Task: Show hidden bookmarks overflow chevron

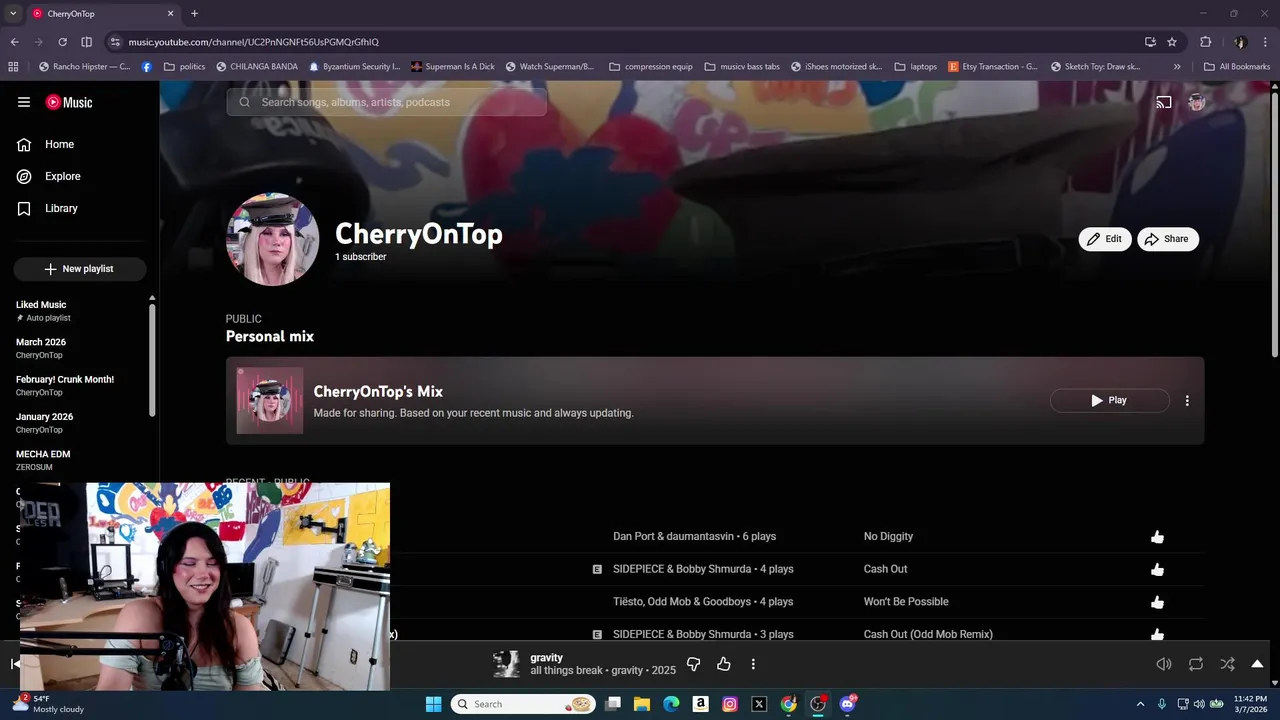Action: coord(1177,67)
